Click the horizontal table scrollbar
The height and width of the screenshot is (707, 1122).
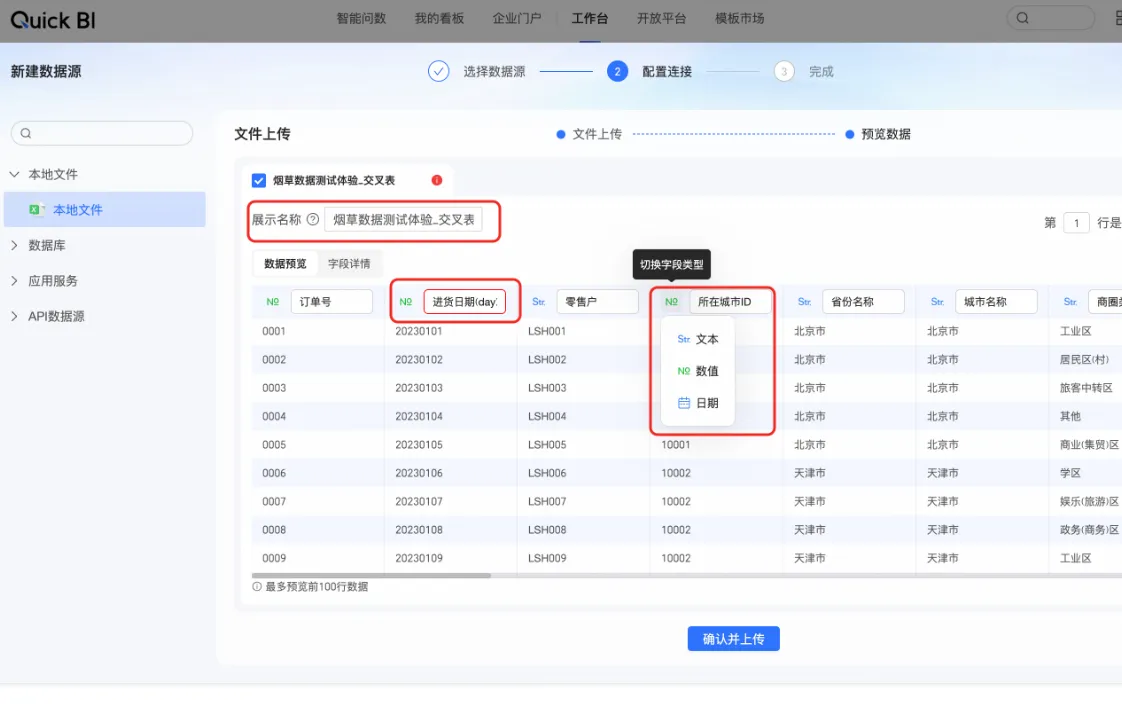371,575
